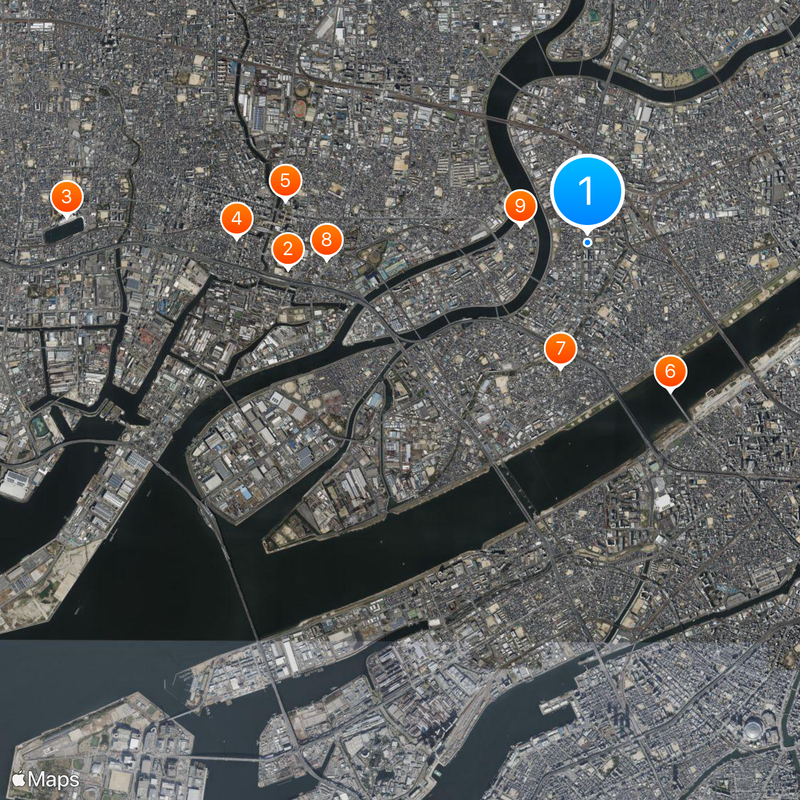Click the large white-roofed building on the left waterfront
The height and width of the screenshot is (800, 800).
tap(14, 484)
